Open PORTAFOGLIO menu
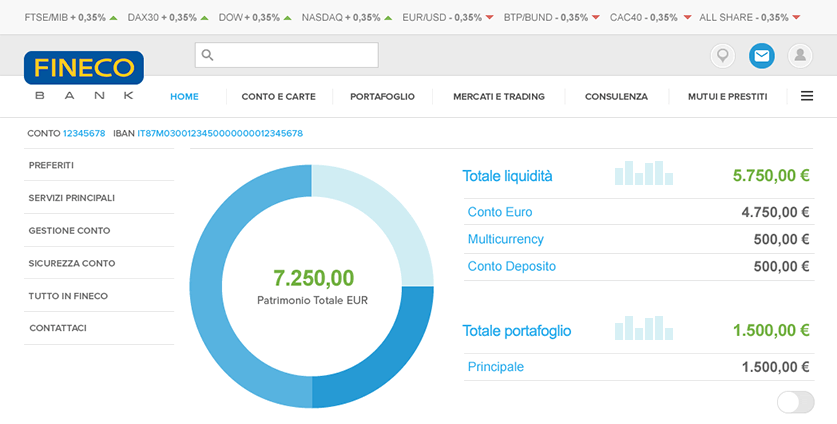This screenshot has height=424, width=837. coord(382,97)
